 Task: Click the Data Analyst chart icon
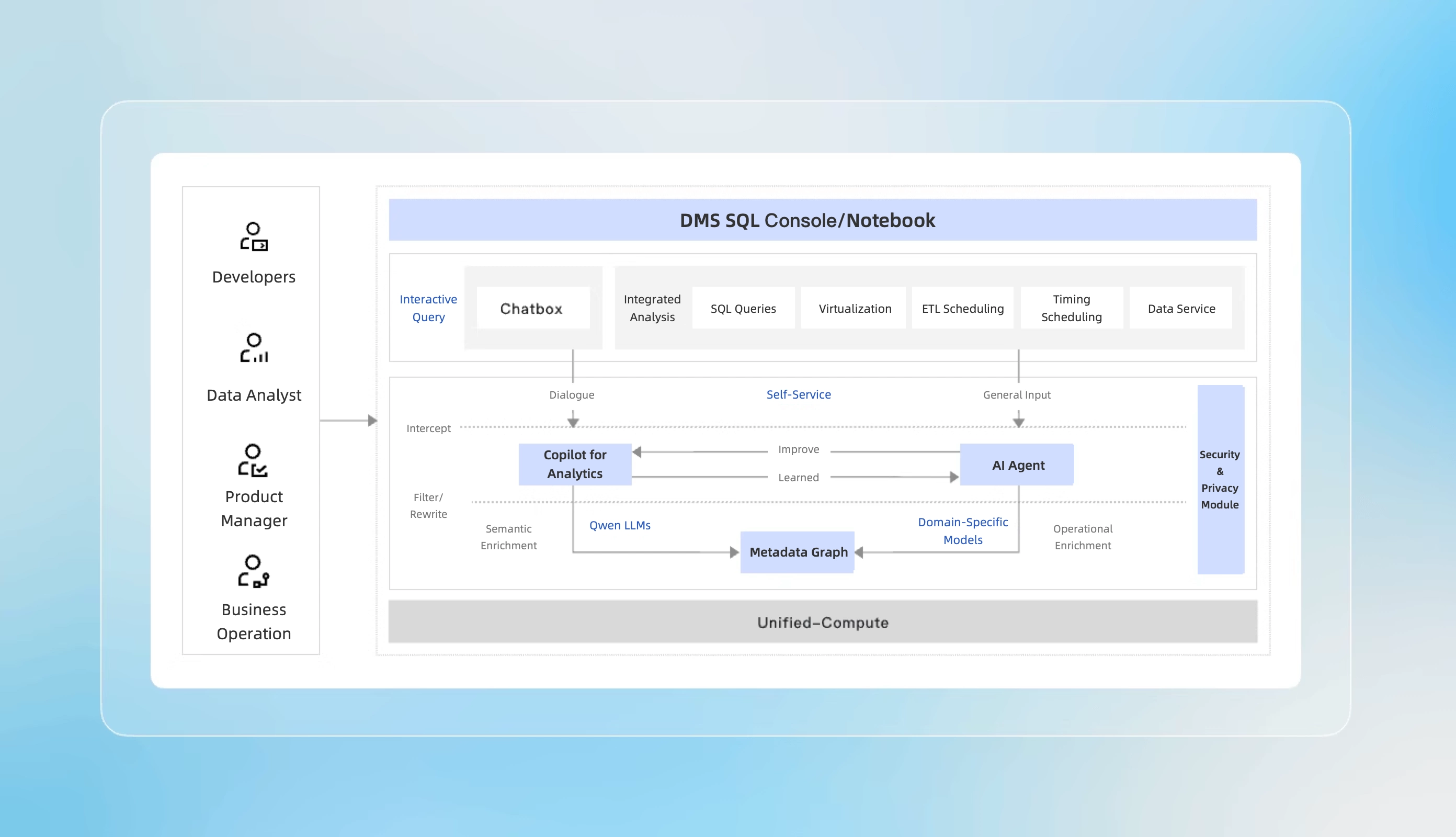pos(254,348)
